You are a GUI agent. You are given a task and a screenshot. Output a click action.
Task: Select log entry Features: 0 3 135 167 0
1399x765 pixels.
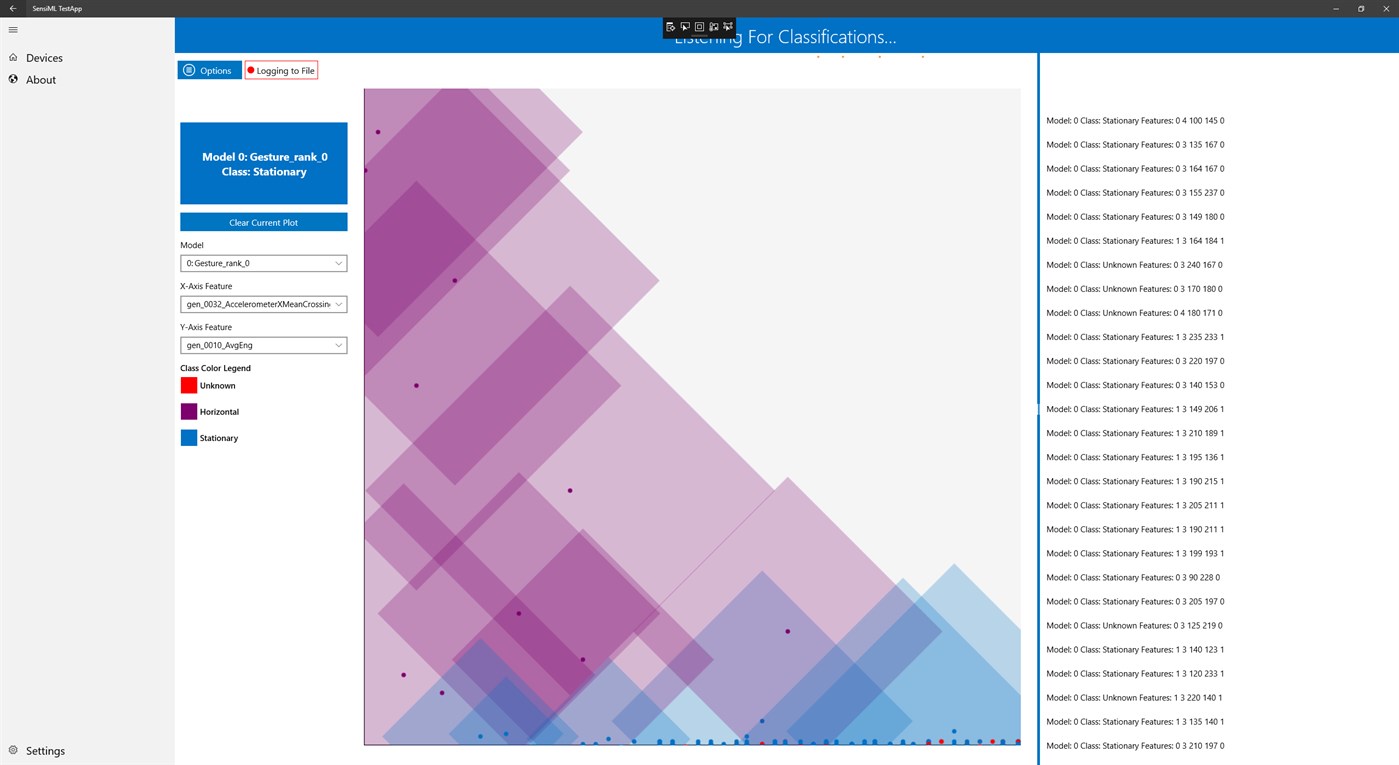(1135, 145)
